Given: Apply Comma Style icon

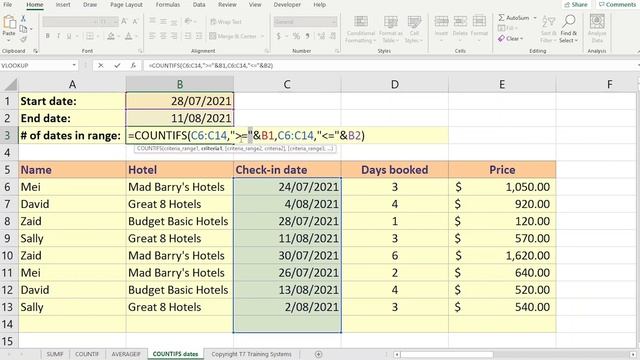Looking at the screenshot, I should tap(307, 36).
